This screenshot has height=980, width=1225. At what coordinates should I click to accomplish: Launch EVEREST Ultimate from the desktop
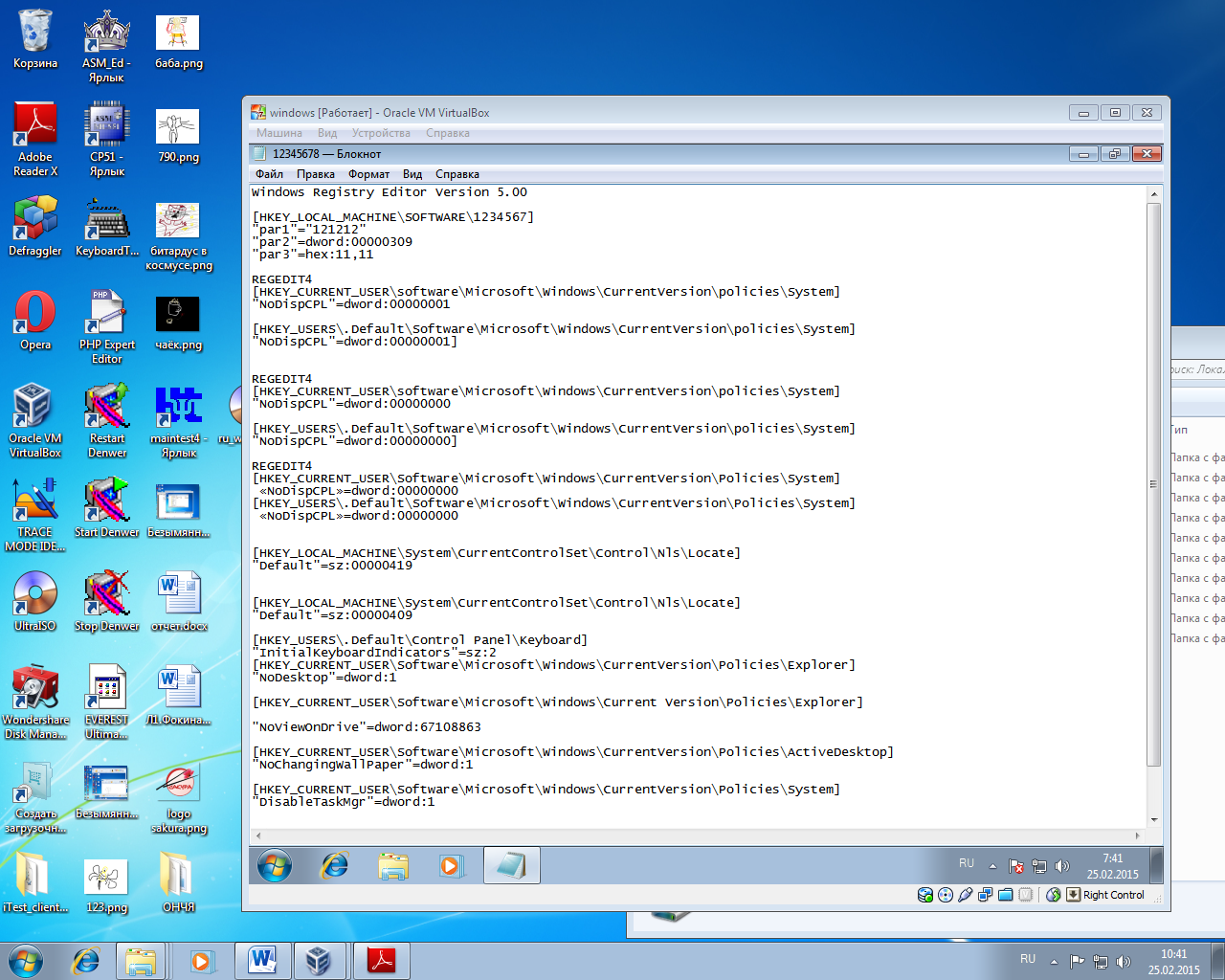pyautogui.click(x=106, y=702)
